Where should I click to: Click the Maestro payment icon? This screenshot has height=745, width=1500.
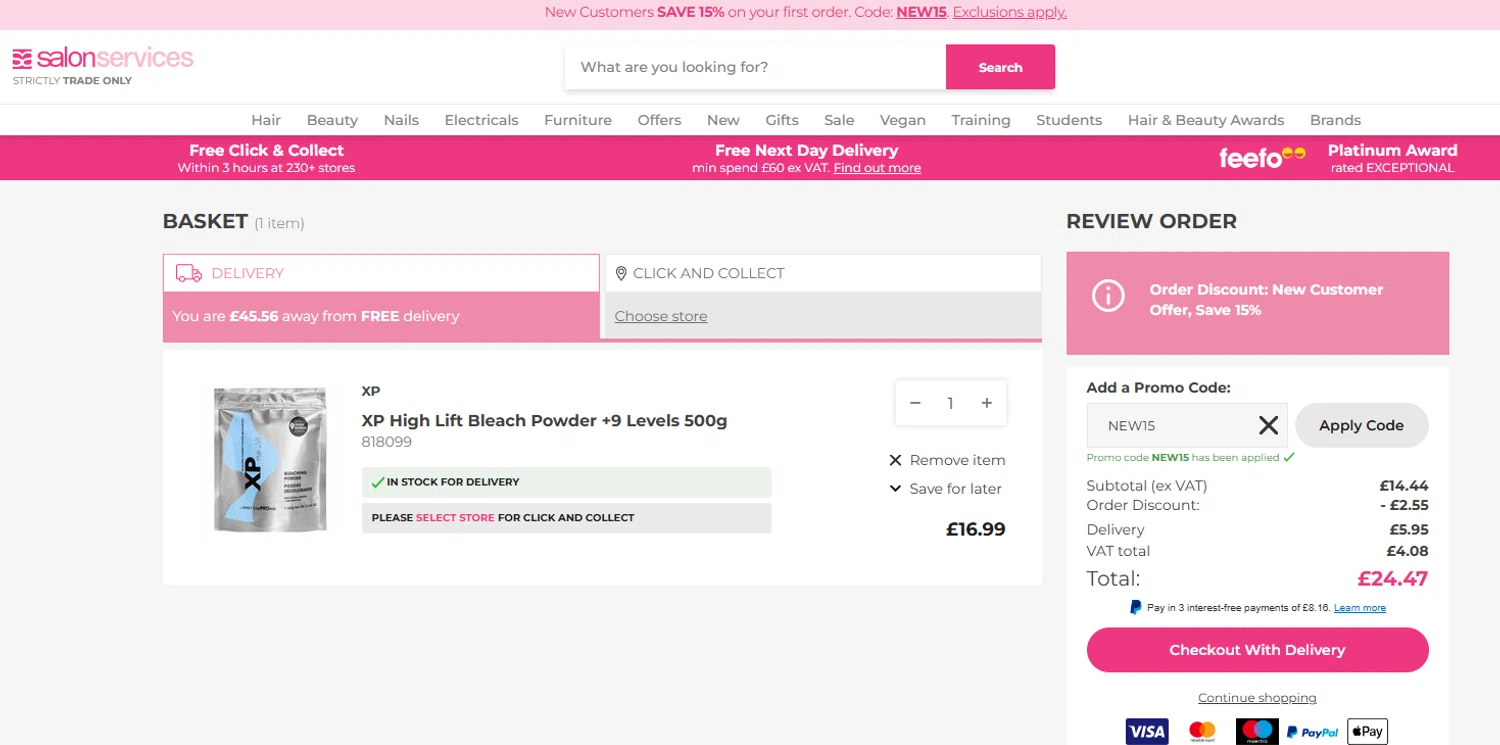pos(1257,732)
